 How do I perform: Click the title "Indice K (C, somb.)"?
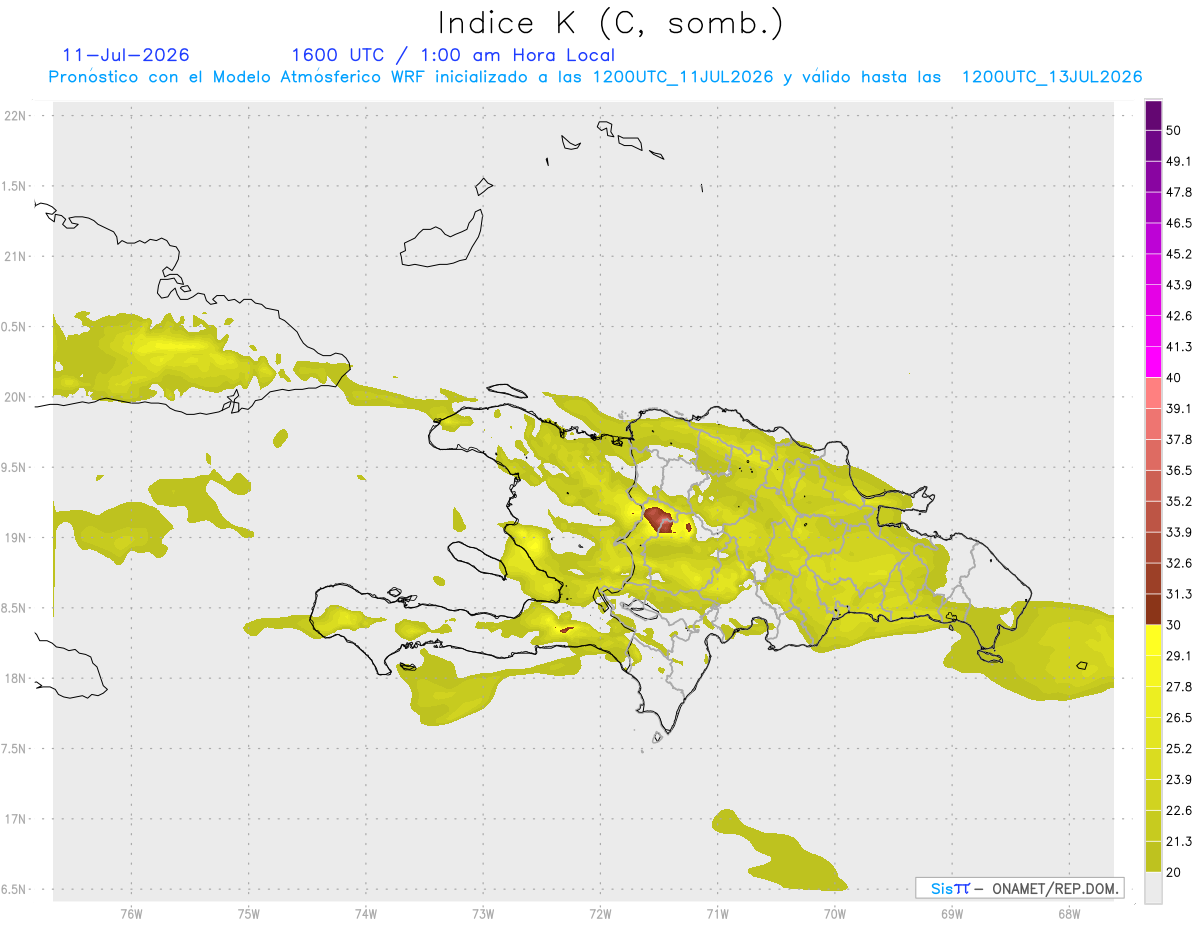(x=611, y=23)
